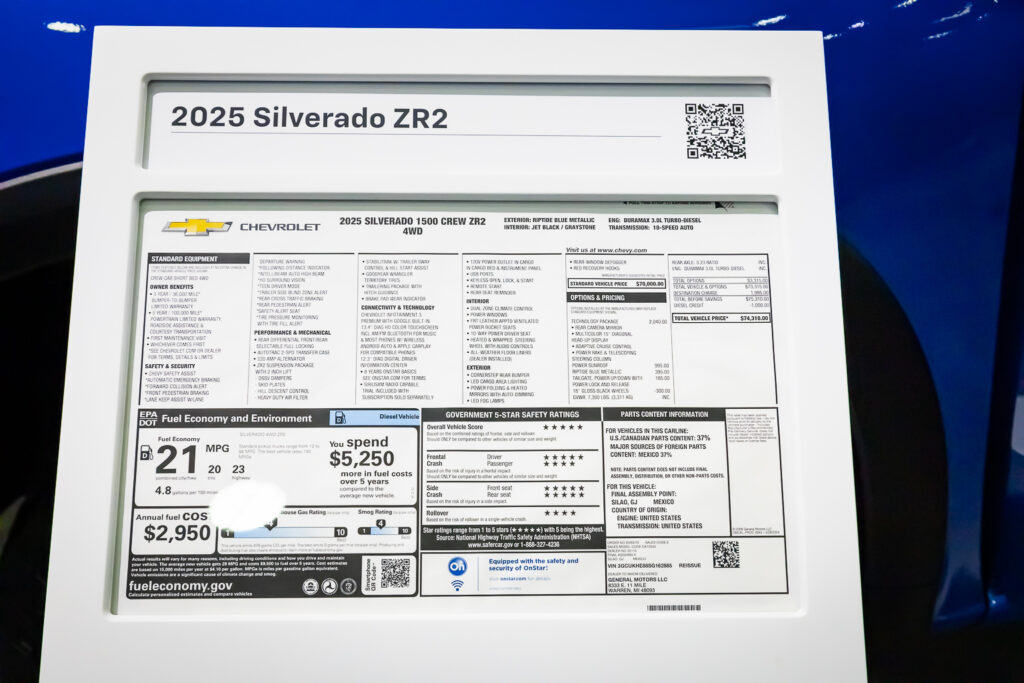Click the VIN number line
This screenshot has width=1024, height=683.
(x=639, y=565)
